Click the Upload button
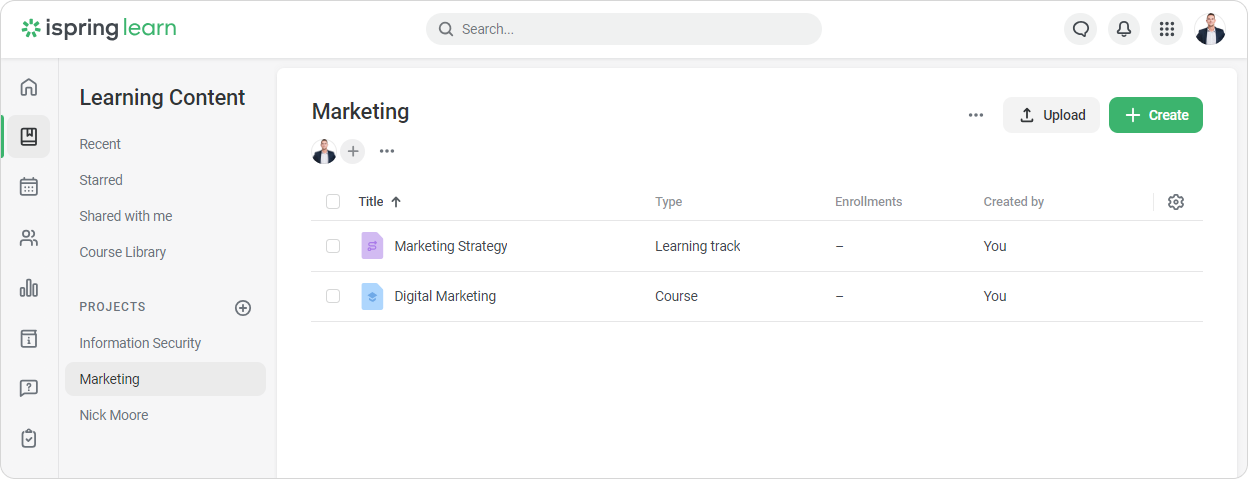Viewport: 1248px width, 479px height. [1051, 115]
